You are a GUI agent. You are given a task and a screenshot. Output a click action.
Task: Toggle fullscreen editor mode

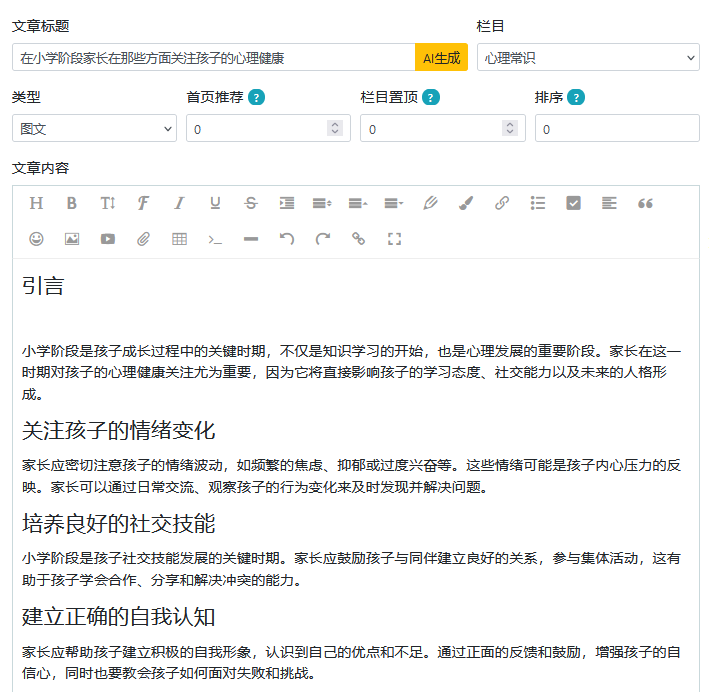pos(394,239)
